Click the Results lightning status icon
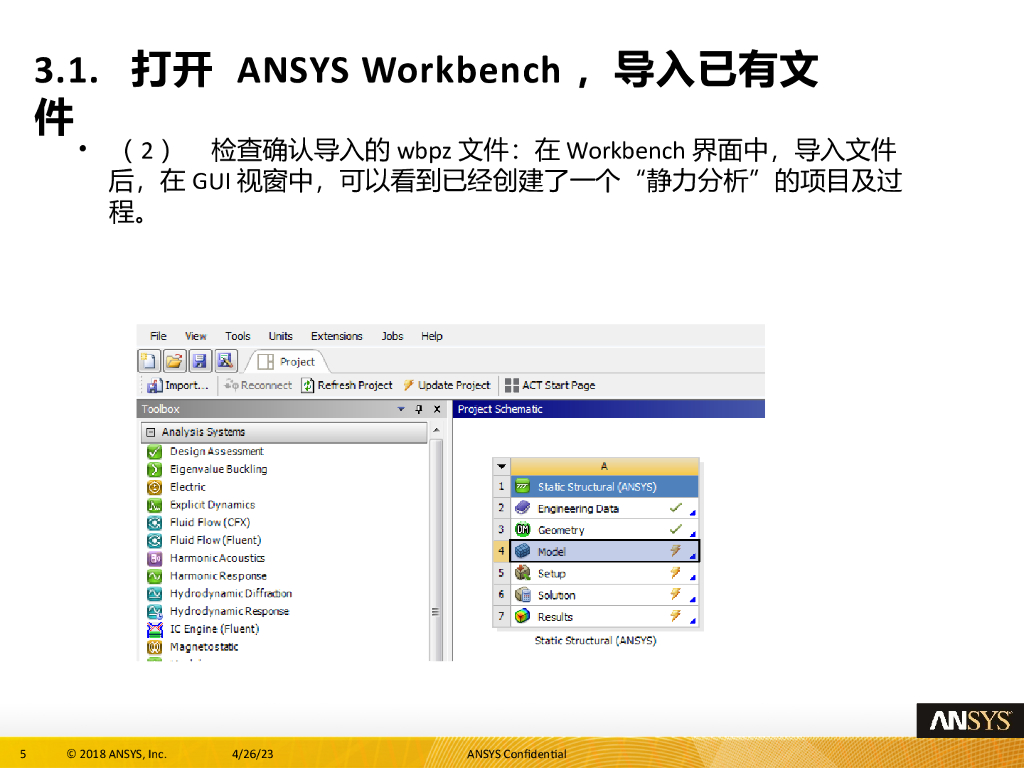This screenshot has height=768, width=1024. [x=676, y=616]
